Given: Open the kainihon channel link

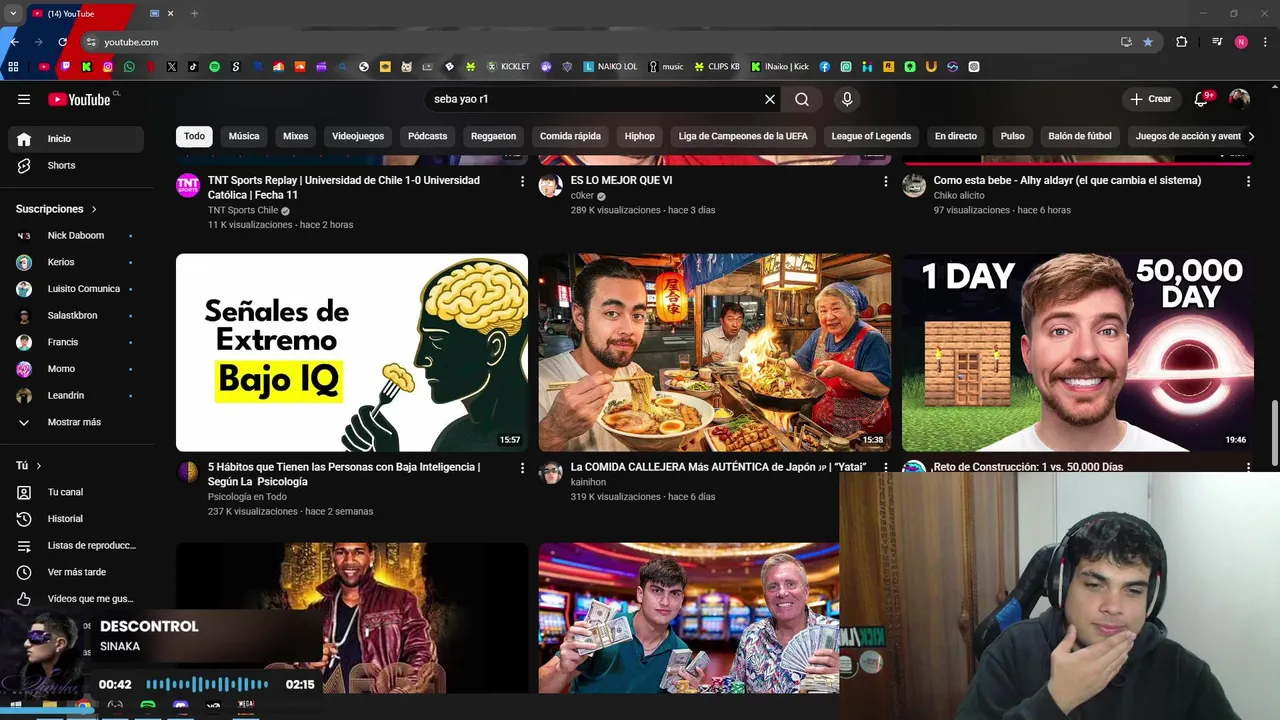Looking at the screenshot, I should coord(589,482).
